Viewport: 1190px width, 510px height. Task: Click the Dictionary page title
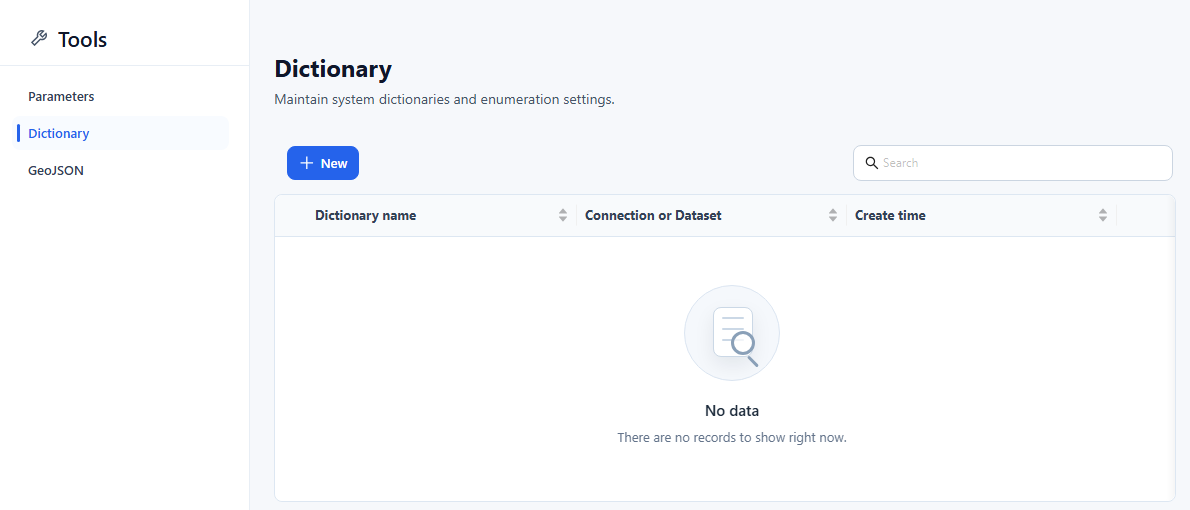pos(333,69)
